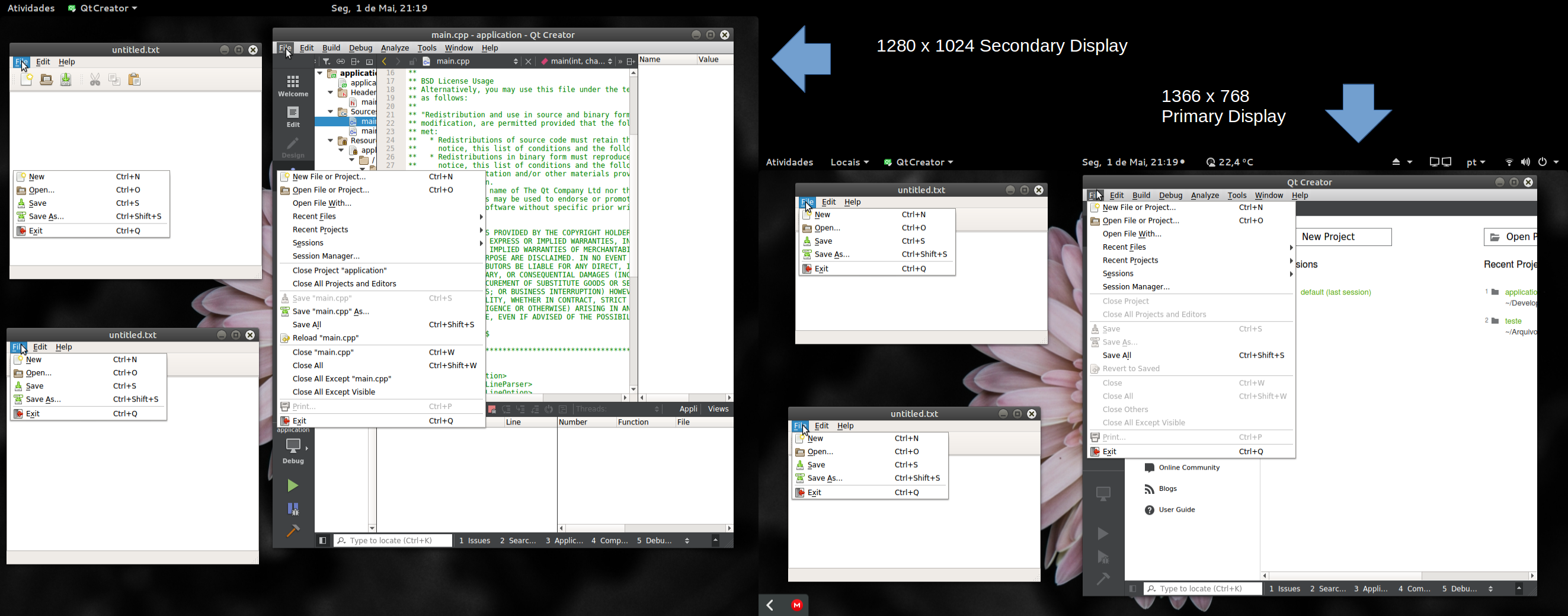Image resolution: width=1568 pixels, height=616 pixels.
Task: Open the main.cpp open documents dropdown
Action: pos(515,62)
